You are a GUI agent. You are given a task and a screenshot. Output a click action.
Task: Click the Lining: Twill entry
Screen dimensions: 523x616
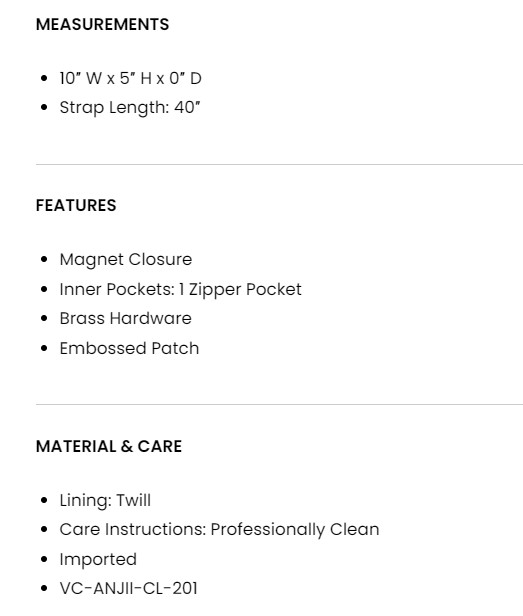pyautogui.click(x=105, y=500)
